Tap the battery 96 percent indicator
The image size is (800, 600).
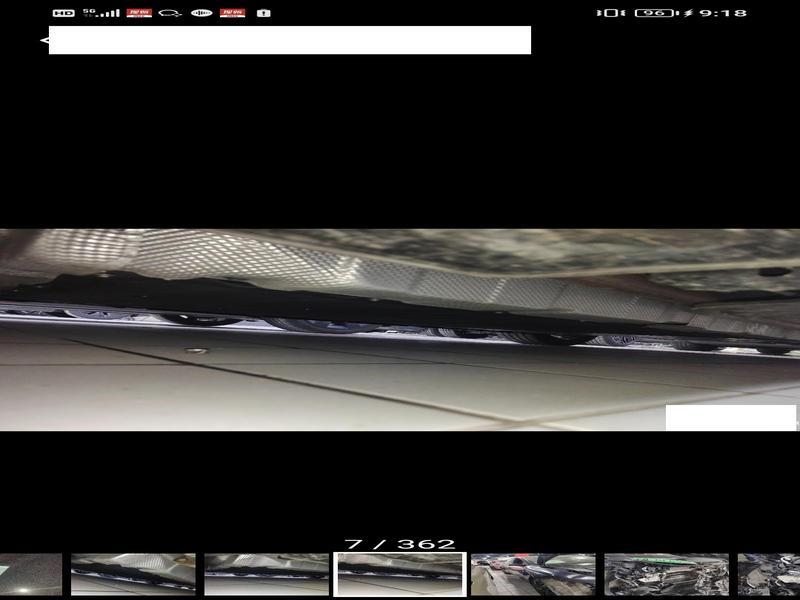pyautogui.click(x=655, y=13)
